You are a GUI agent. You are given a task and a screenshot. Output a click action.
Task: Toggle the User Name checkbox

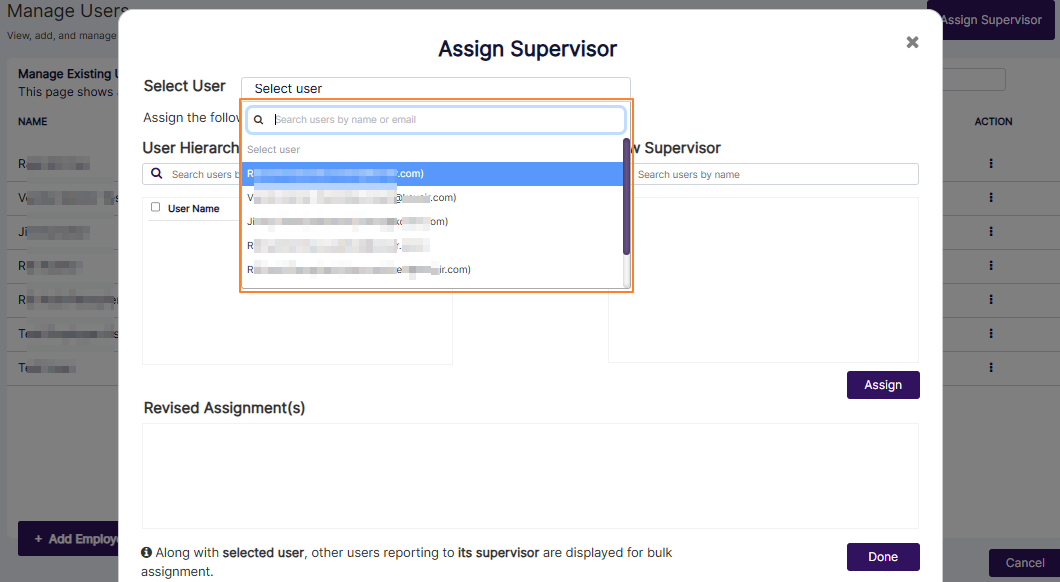tap(153, 207)
